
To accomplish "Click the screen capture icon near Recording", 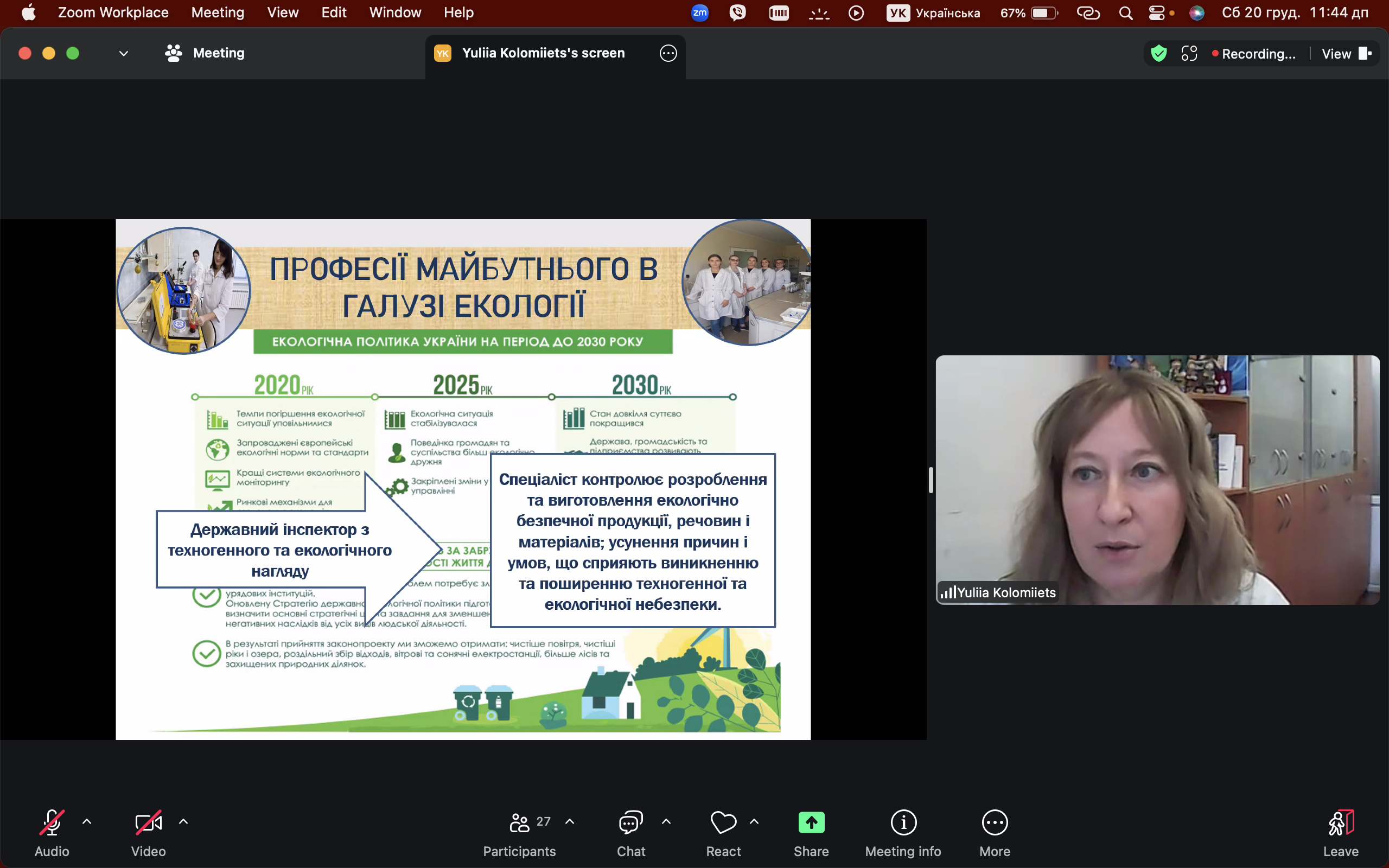I will [x=1189, y=53].
